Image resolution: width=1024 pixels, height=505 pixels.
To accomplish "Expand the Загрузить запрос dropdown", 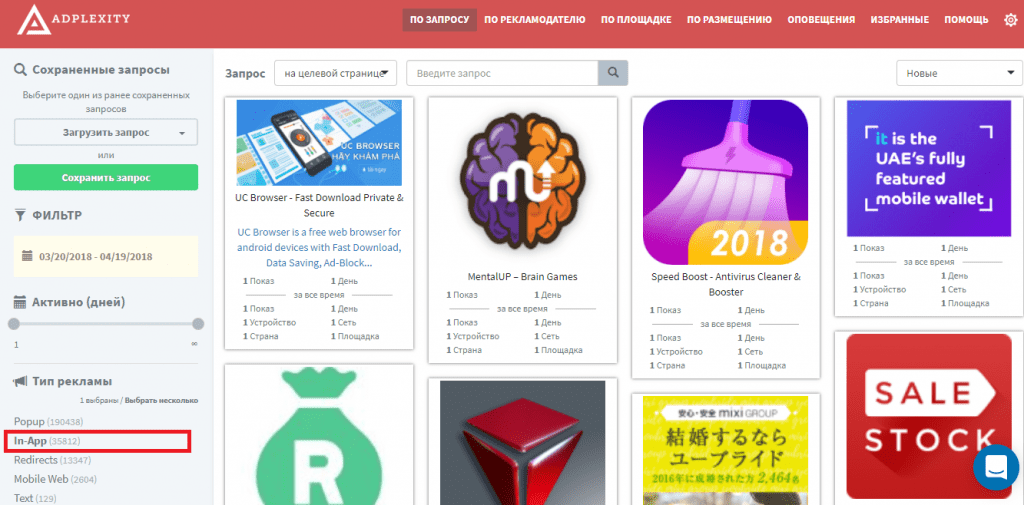I will [x=106, y=133].
